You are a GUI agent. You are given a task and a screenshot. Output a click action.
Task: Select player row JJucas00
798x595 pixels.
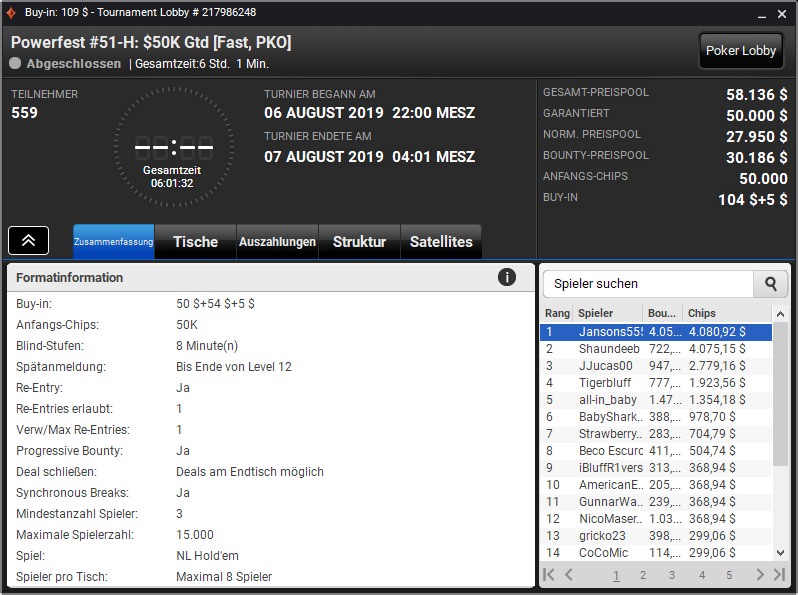pos(656,365)
